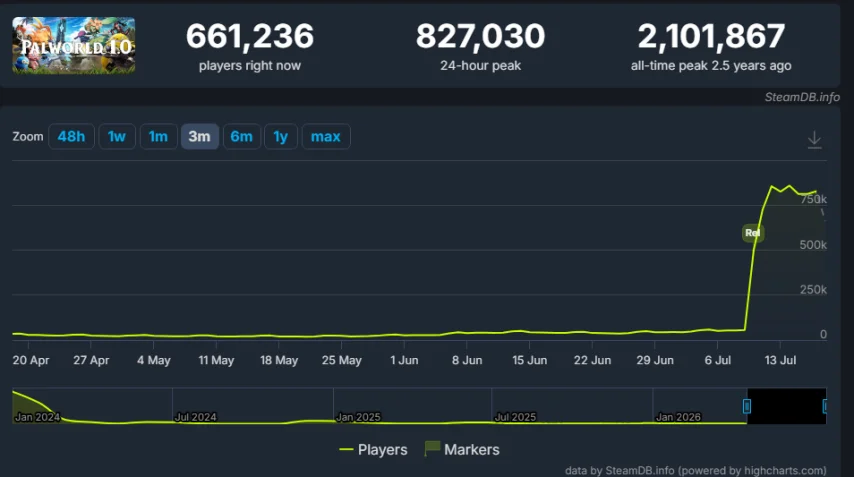Click the chart download menu icon
The image size is (854, 477).
tap(814, 139)
